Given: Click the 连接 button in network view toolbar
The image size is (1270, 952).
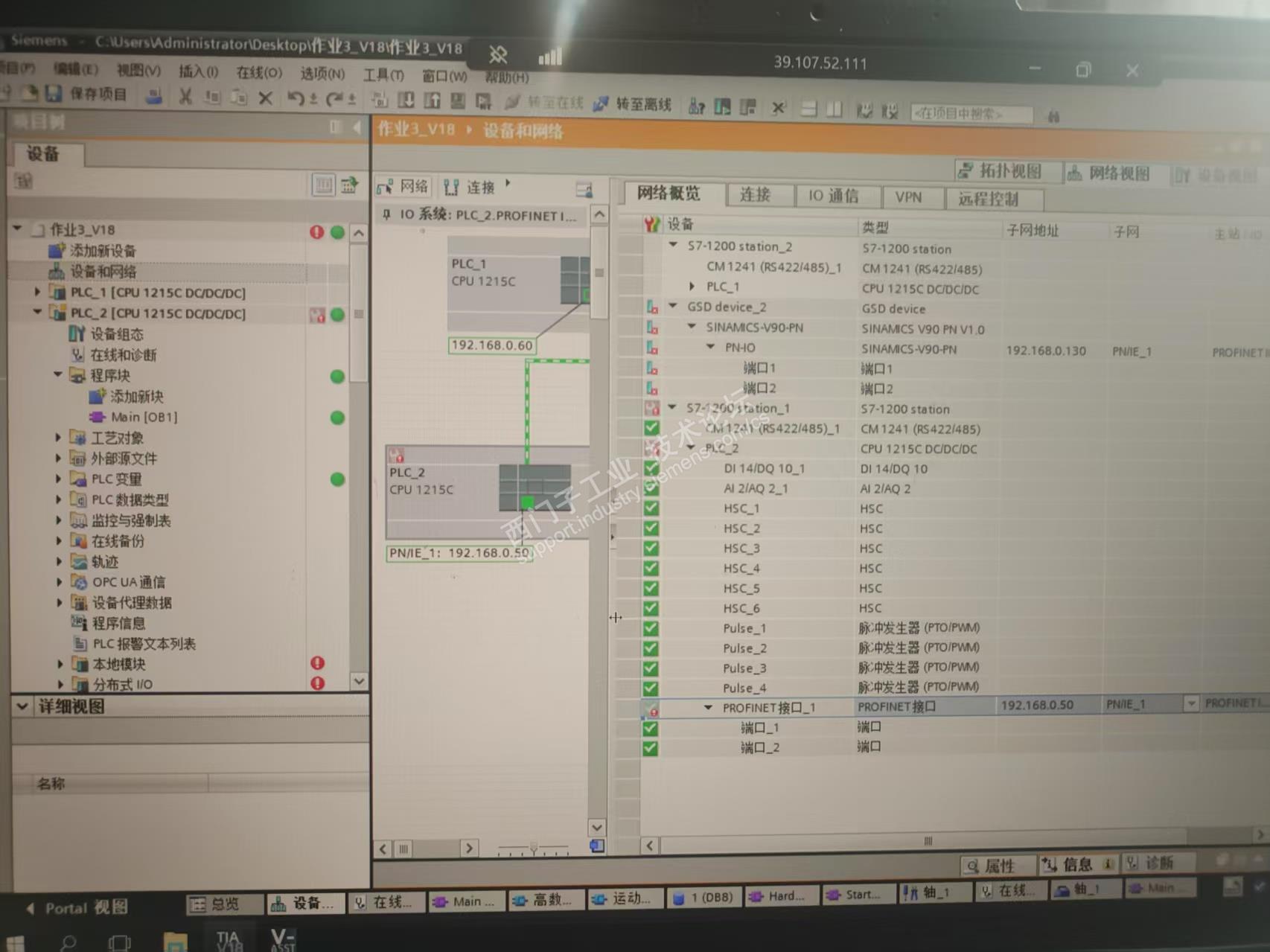Looking at the screenshot, I should (x=469, y=187).
